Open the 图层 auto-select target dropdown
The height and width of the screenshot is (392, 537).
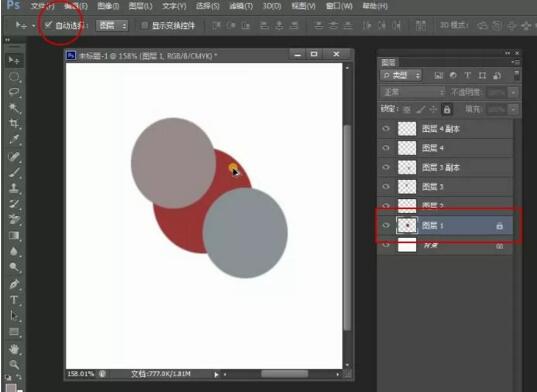[x=112, y=25]
